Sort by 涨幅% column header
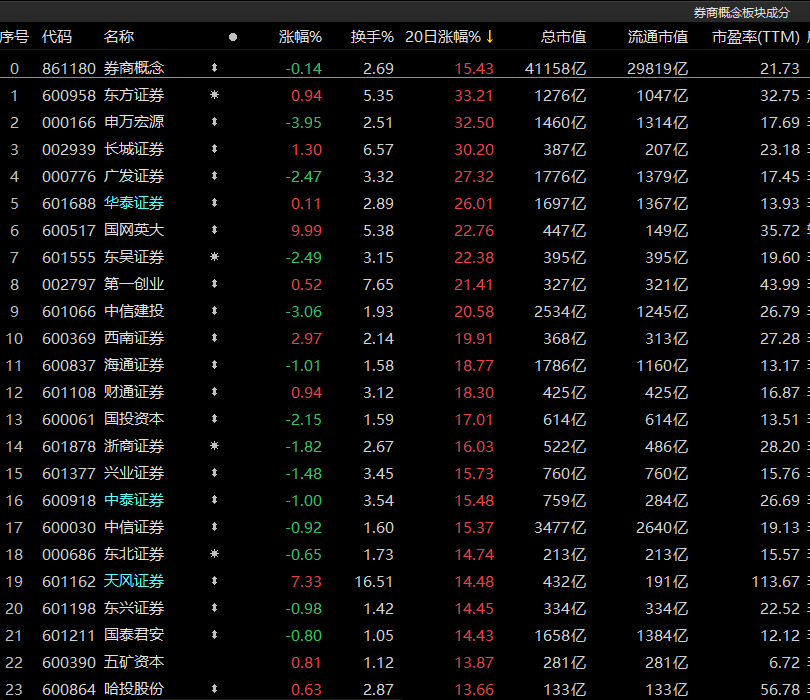The image size is (810, 700). coord(300,37)
